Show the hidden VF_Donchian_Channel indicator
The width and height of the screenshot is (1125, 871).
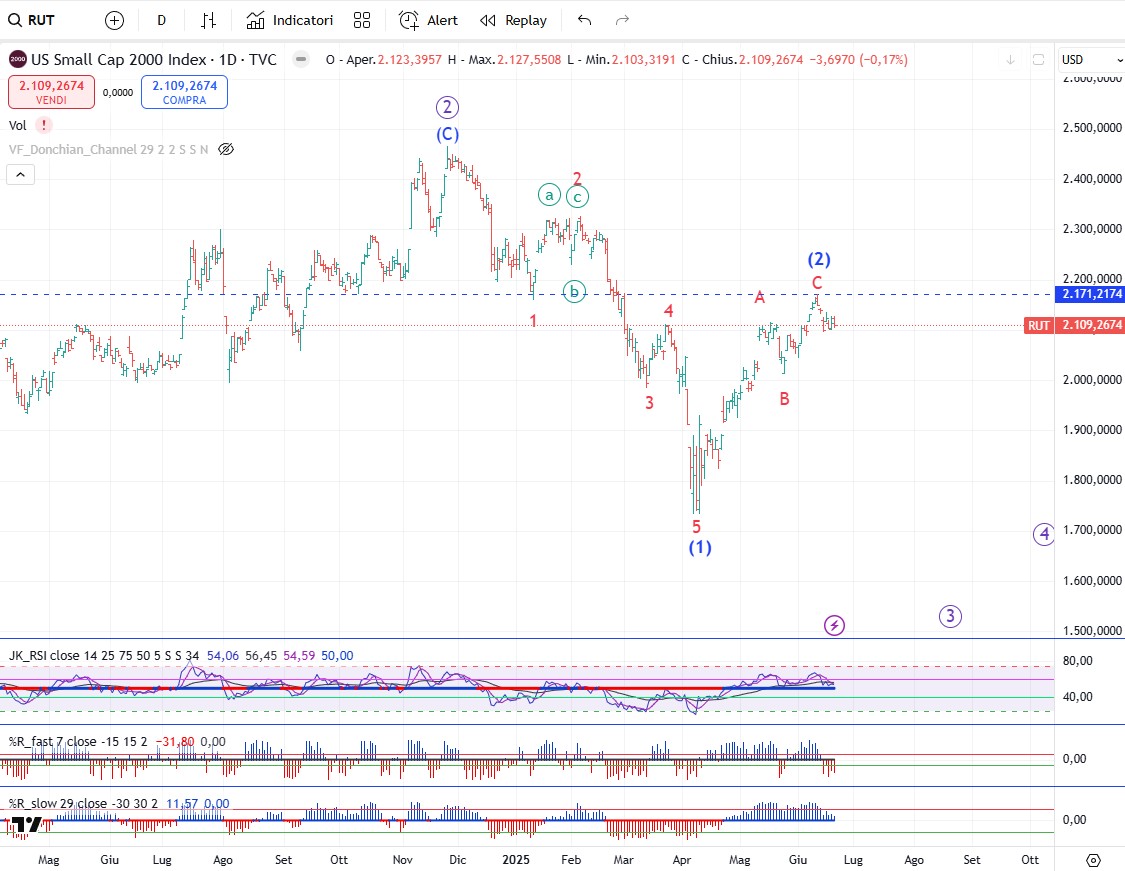point(226,149)
